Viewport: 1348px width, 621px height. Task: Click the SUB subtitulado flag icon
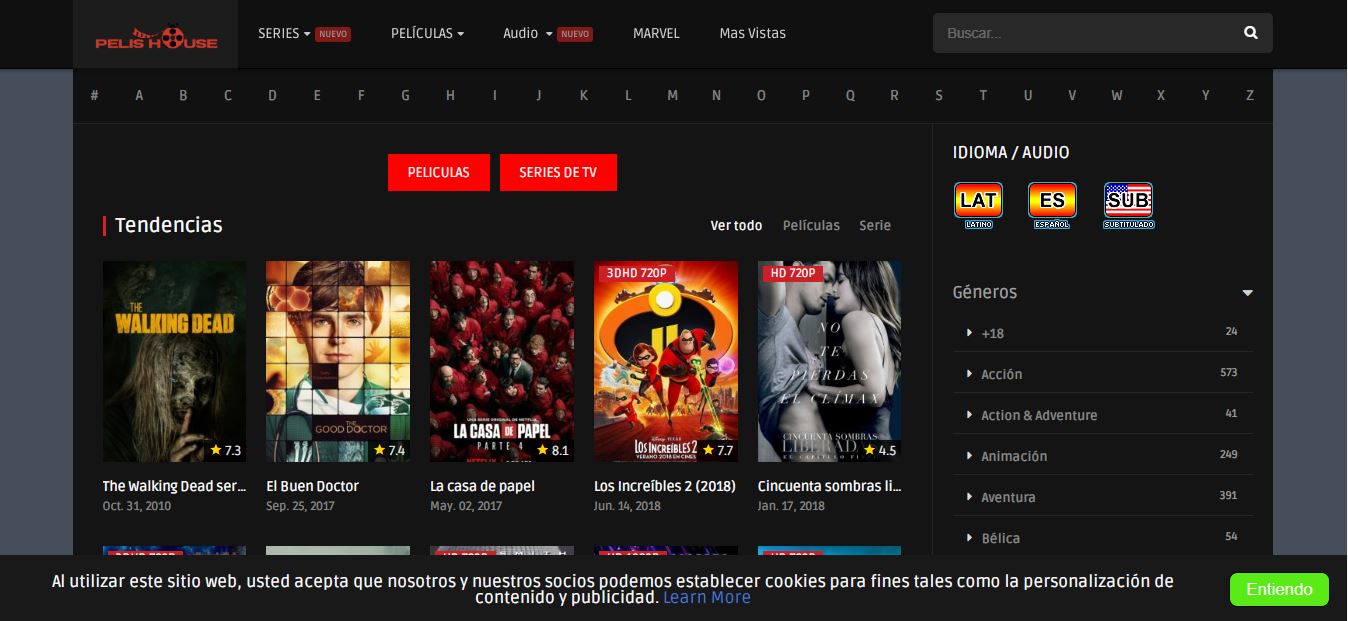pos(1128,200)
